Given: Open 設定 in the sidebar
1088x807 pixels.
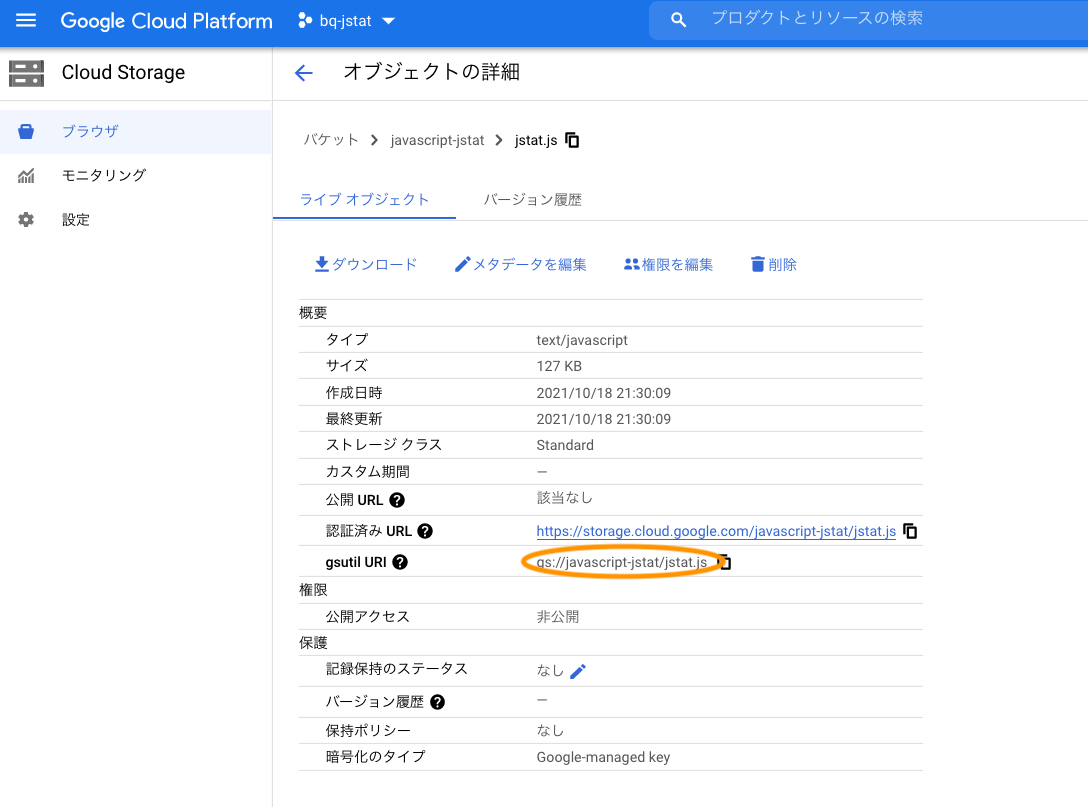Looking at the screenshot, I should tap(136, 220).
